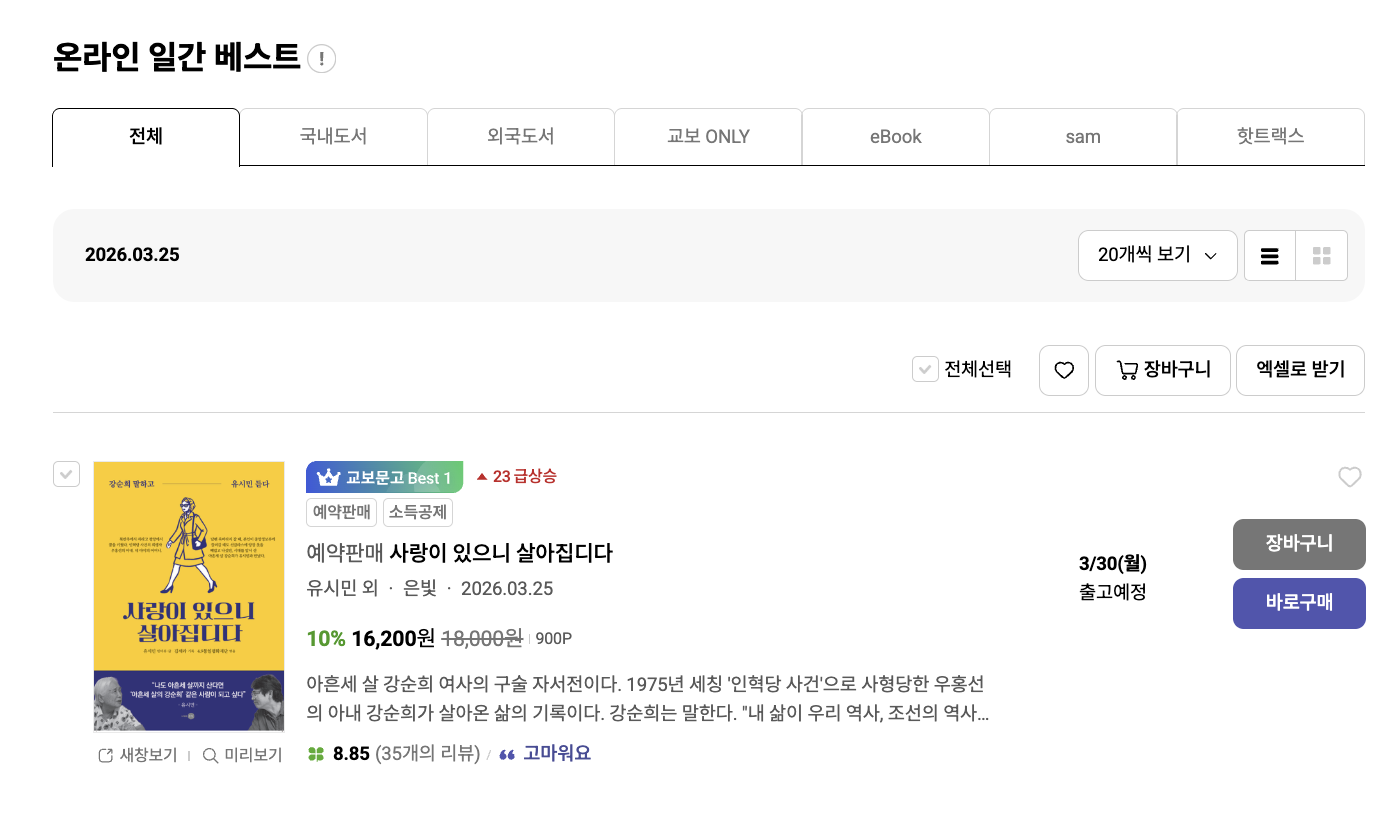
Task: Open the 20개씩 보기 dropdown
Action: (1158, 256)
